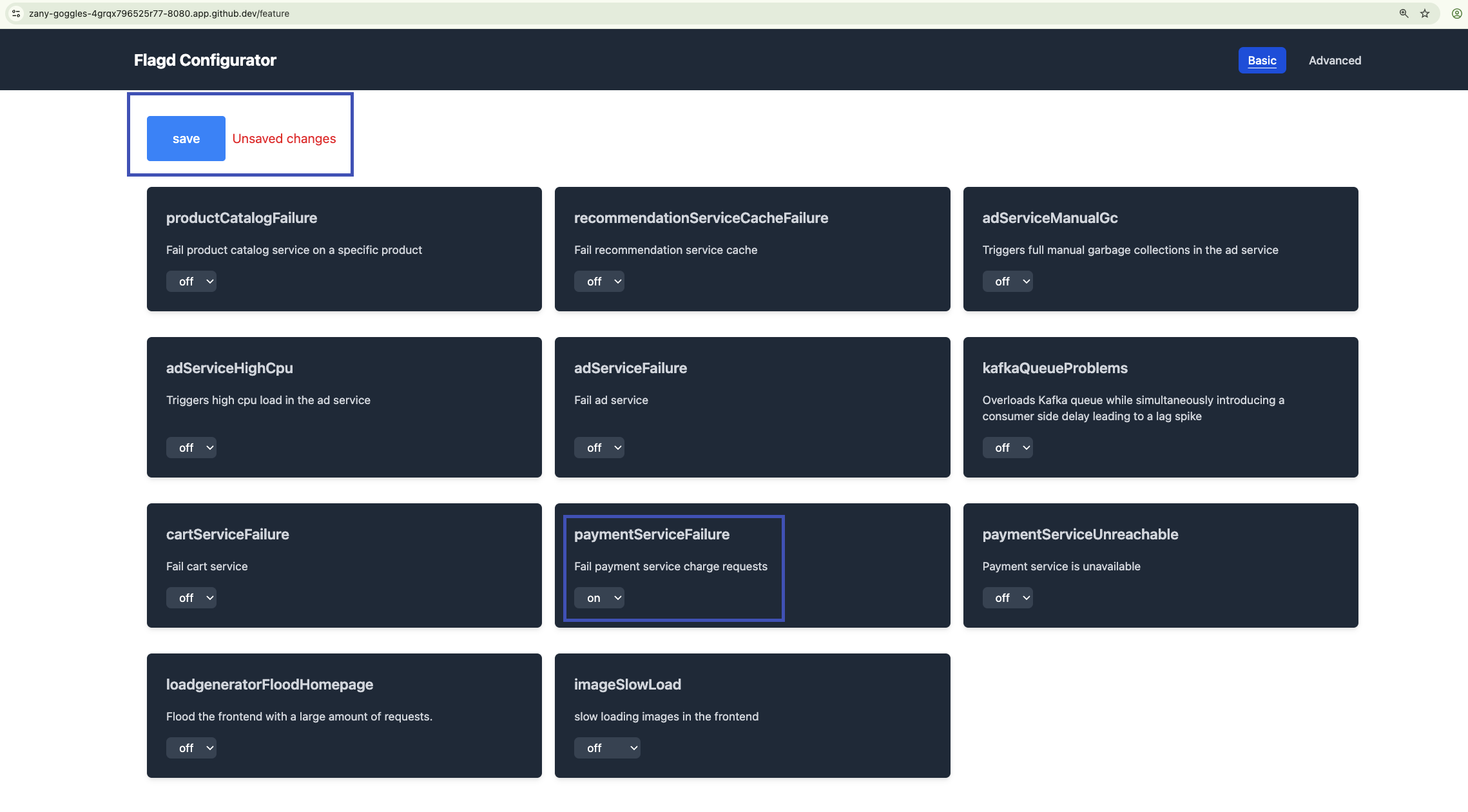Open the adServiceHighCpu state dropdown
The height and width of the screenshot is (812, 1468).
(x=191, y=448)
